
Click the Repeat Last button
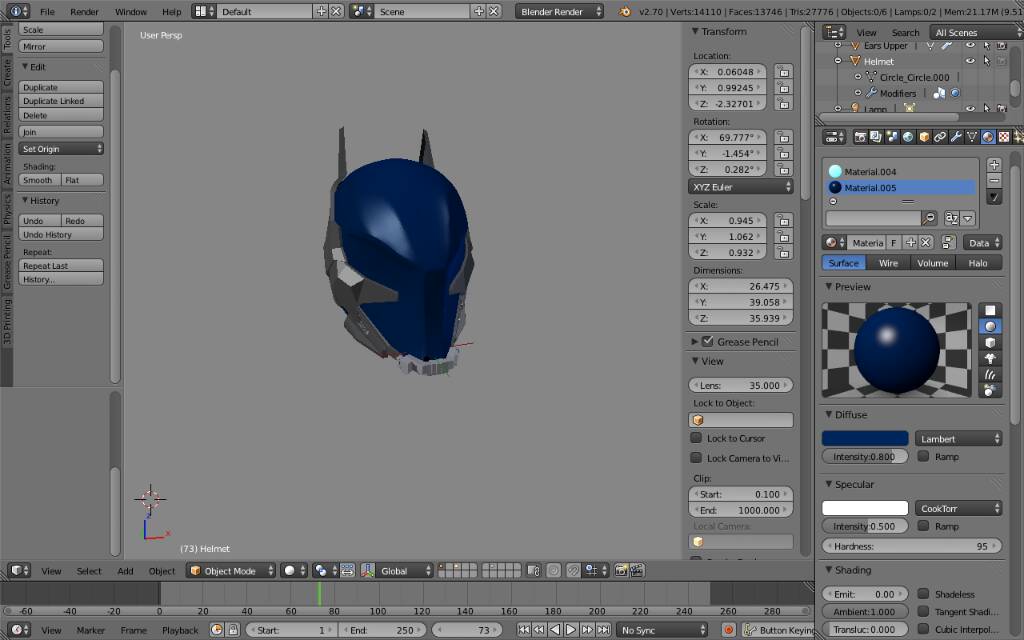pos(61,266)
